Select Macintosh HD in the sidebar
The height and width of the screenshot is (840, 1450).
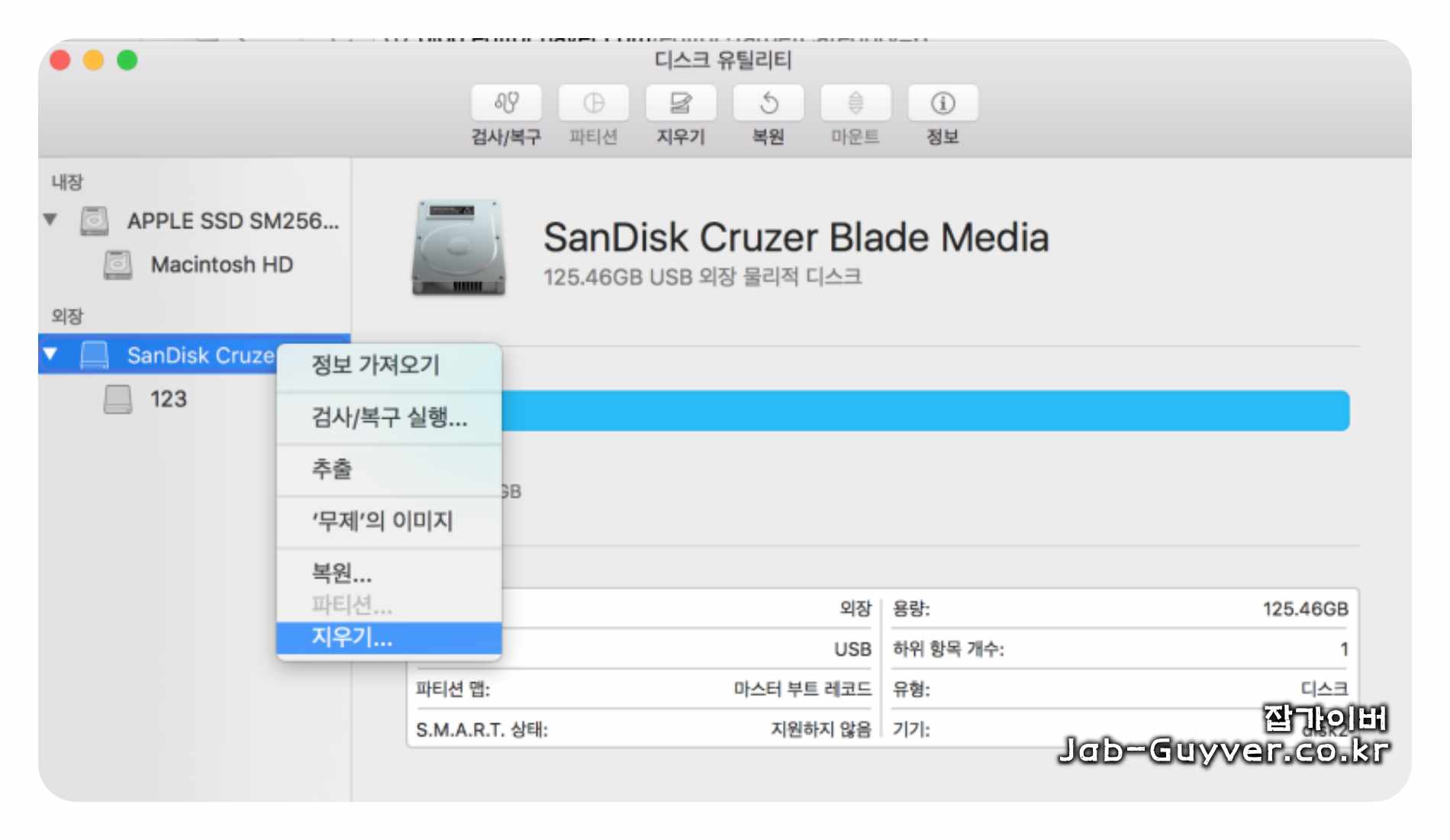(221, 265)
